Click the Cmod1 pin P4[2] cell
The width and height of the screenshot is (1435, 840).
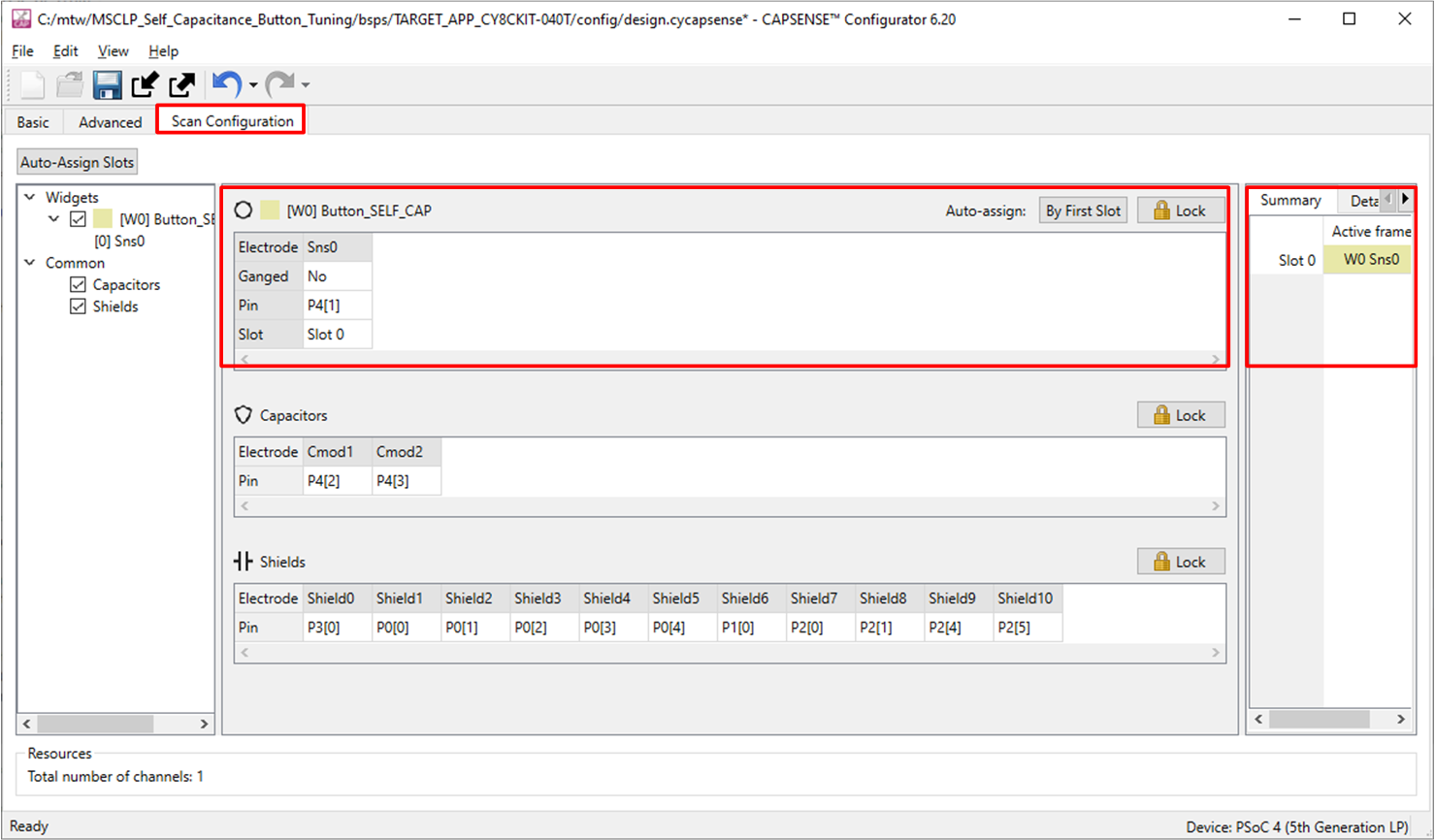pyautogui.click(x=337, y=481)
